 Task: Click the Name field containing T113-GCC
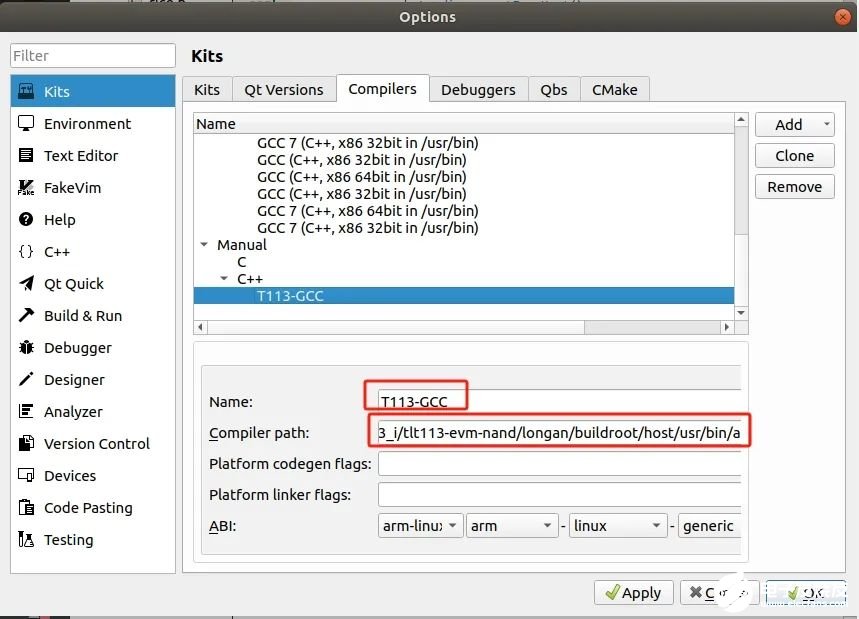pyautogui.click(x=559, y=401)
